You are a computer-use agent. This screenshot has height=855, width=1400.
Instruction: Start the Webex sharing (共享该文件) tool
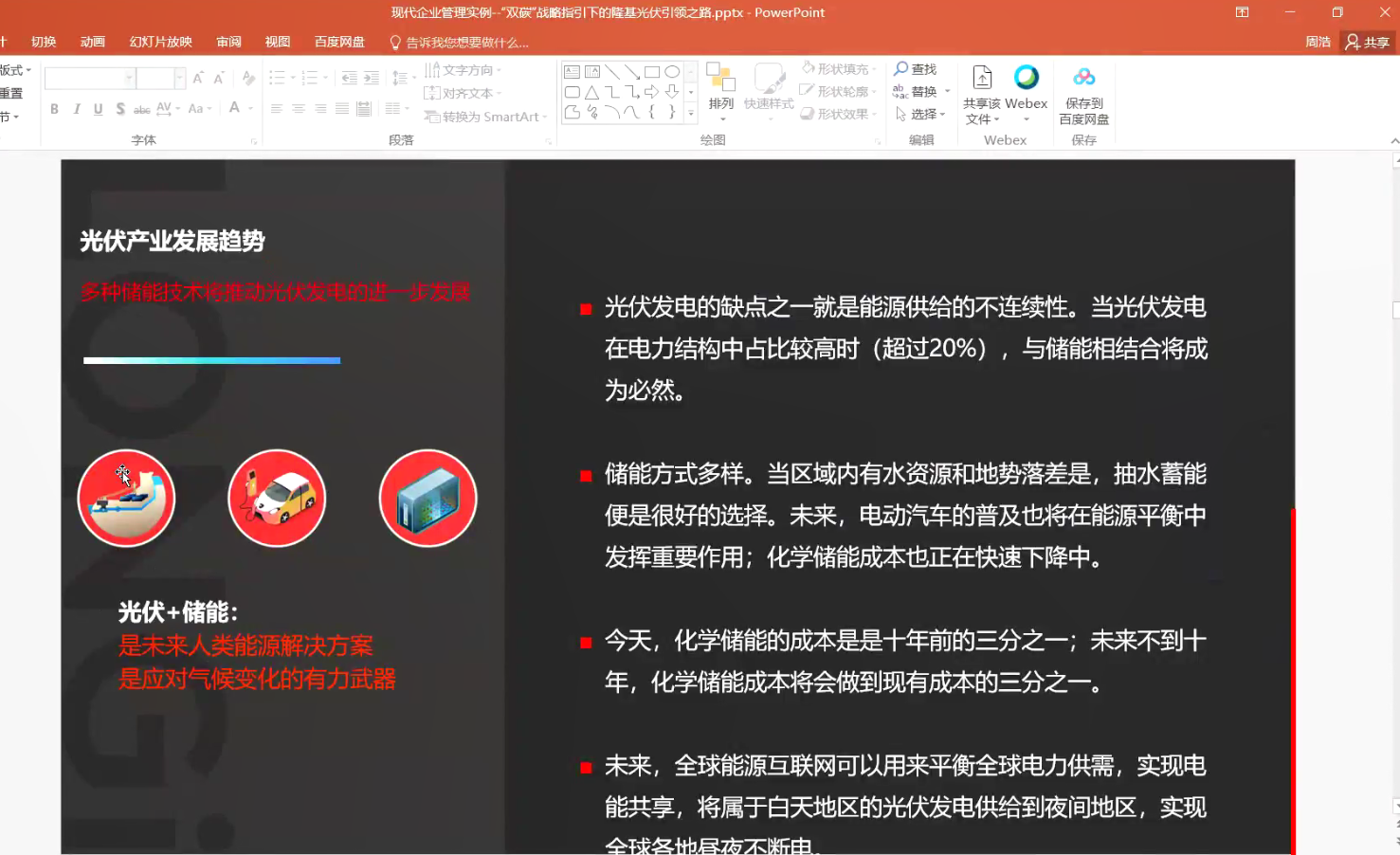coord(983,91)
